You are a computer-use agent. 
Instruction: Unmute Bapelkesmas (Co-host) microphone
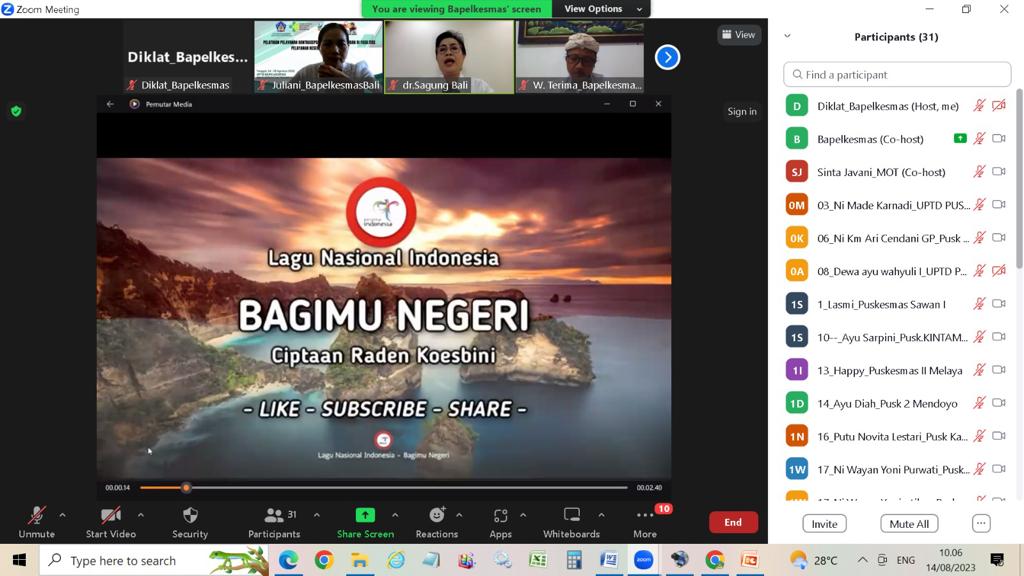979,138
